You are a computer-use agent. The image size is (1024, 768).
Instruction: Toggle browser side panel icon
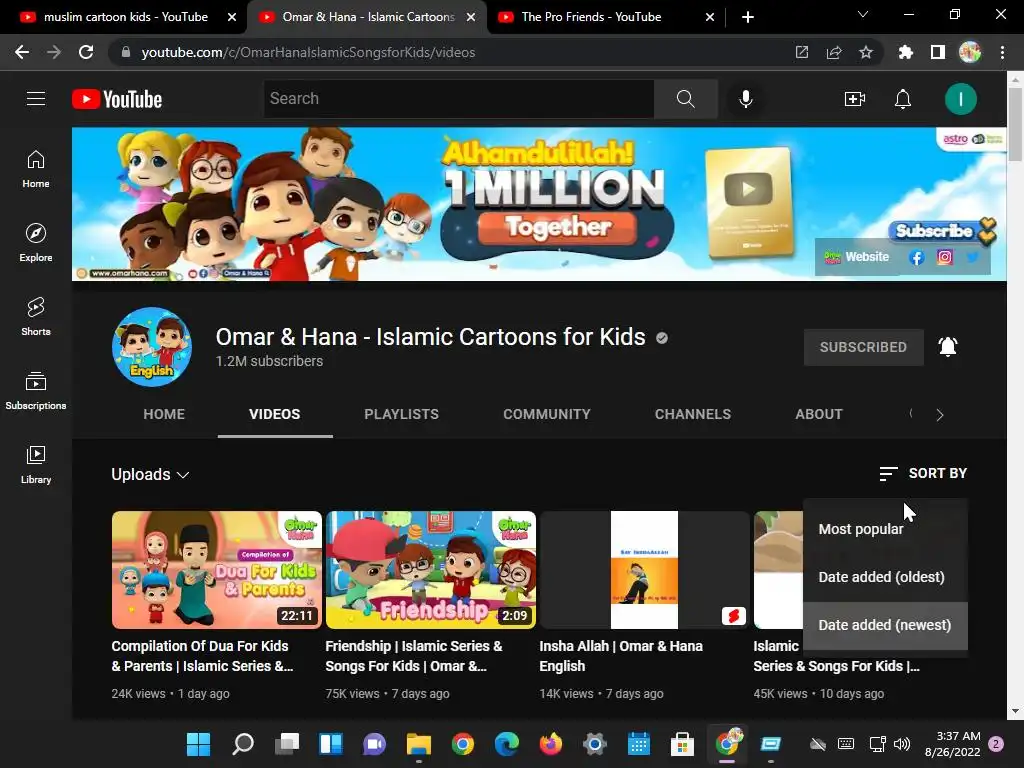click(938, 52)
